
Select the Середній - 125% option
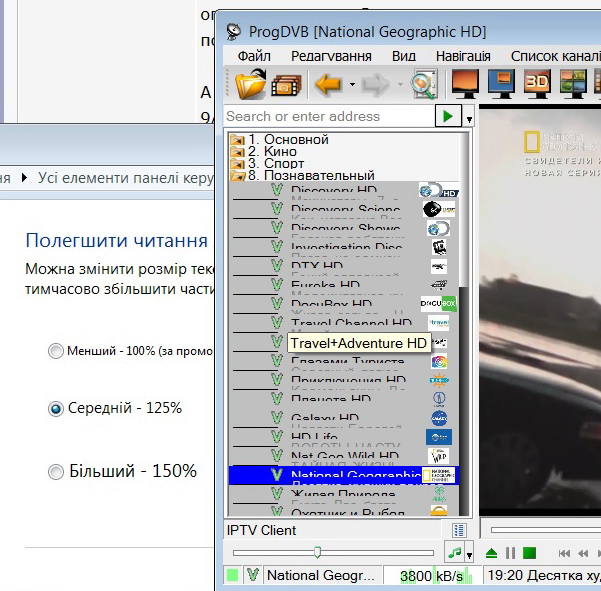56,409
